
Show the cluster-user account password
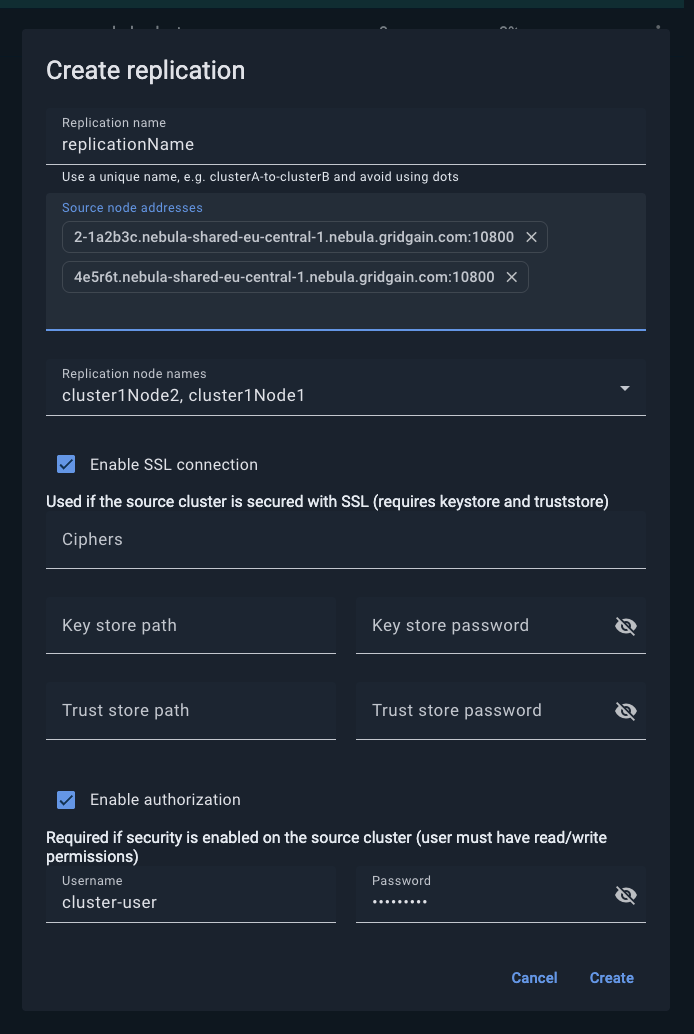pos(626,894)
